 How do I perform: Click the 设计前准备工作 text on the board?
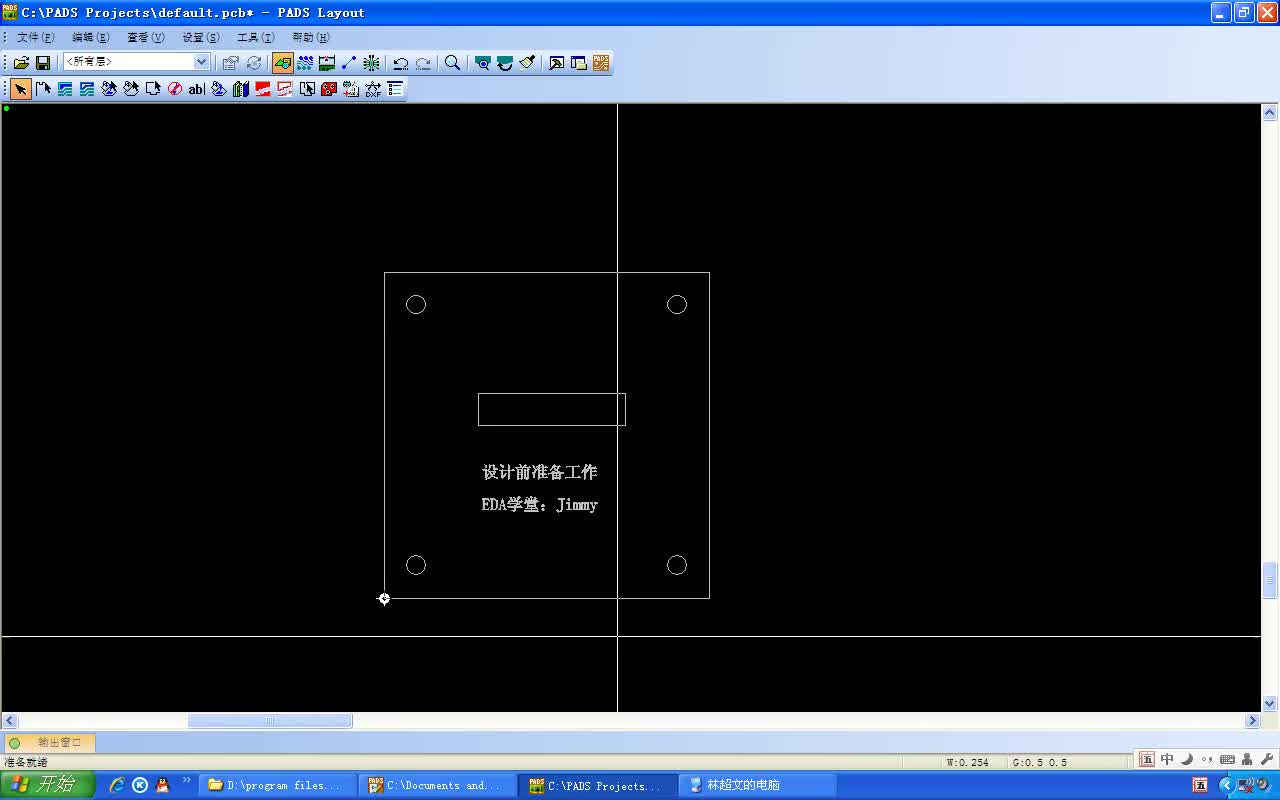coord(540,472)
